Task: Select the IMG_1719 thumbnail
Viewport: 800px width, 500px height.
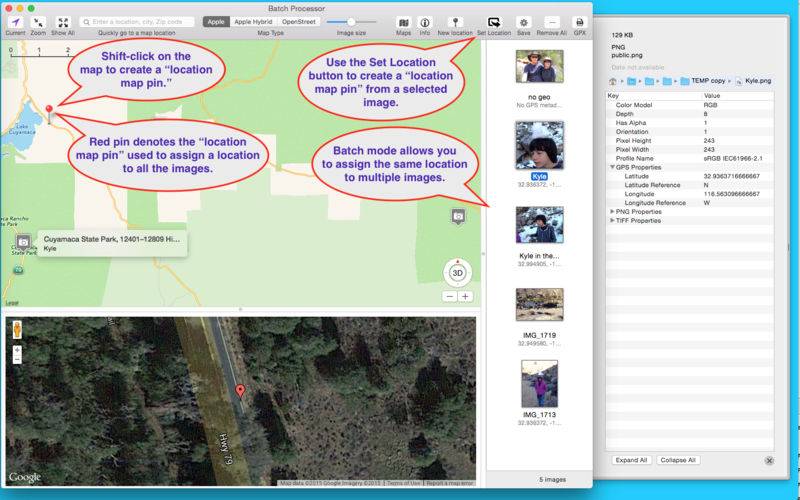Action: pyautogui.click(x=539, y=305)
